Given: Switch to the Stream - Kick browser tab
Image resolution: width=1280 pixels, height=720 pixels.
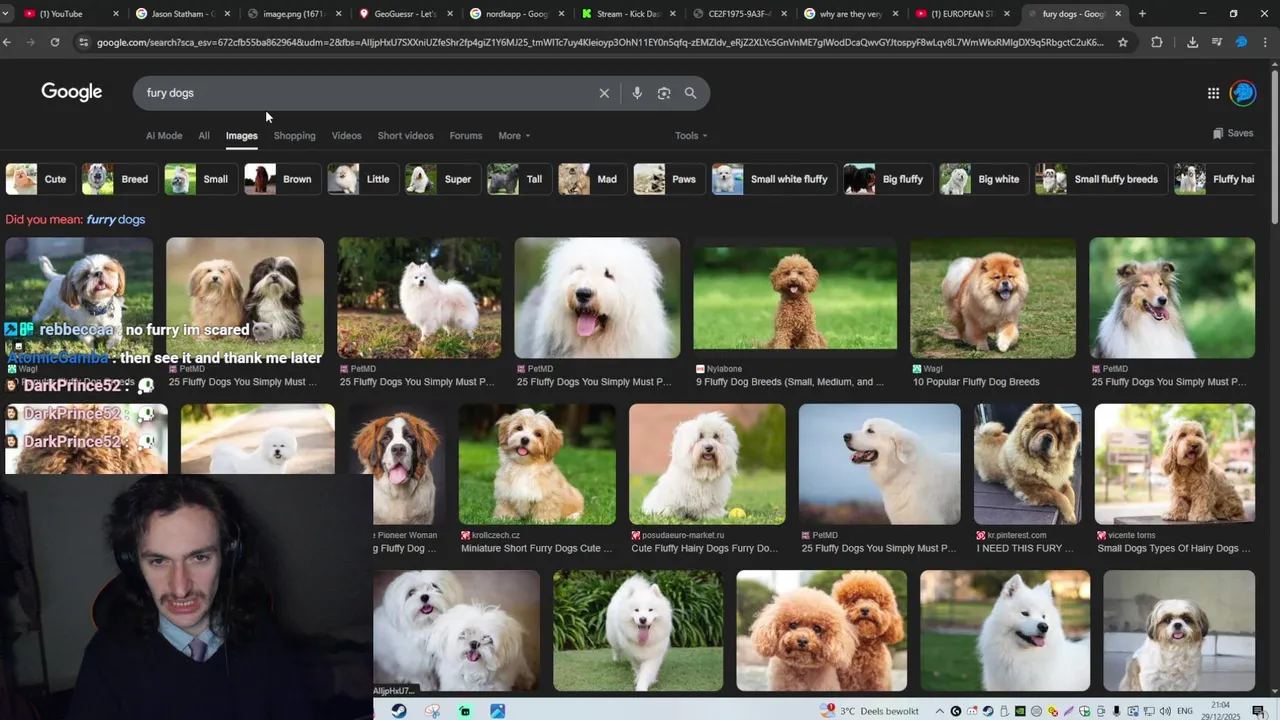Looking at the screenshot, I should [628, 14].
